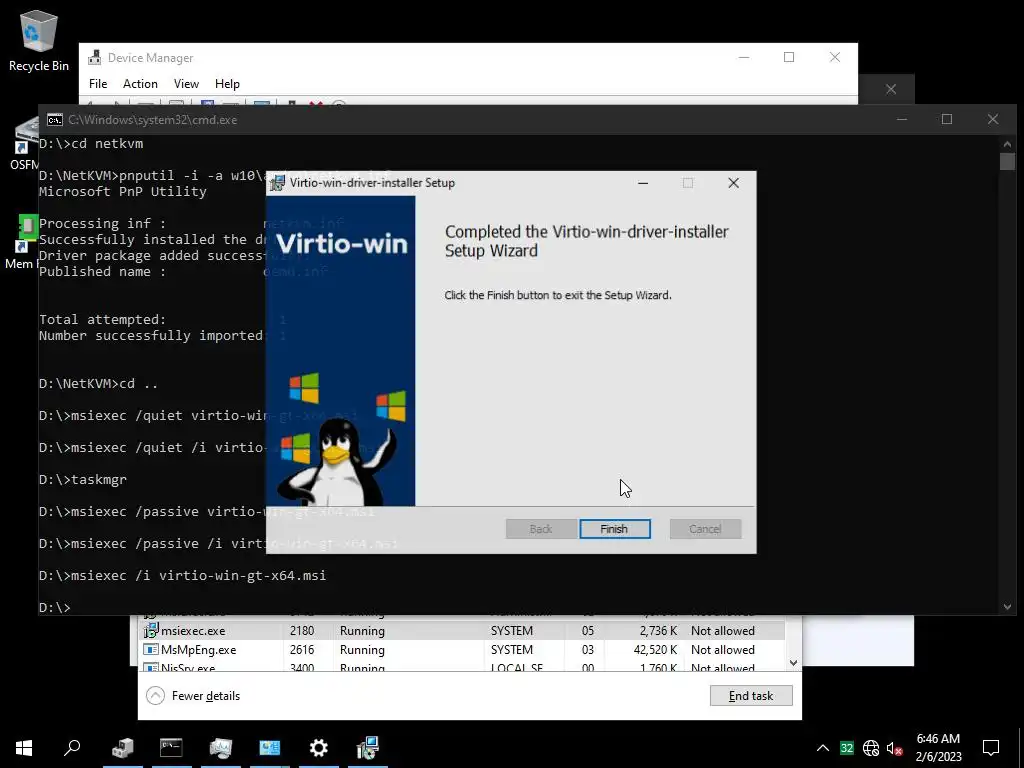Click the MsMpEng.exe process icon
The width and height of the screenshot is (1024, 768).
[x=151, y=650]
